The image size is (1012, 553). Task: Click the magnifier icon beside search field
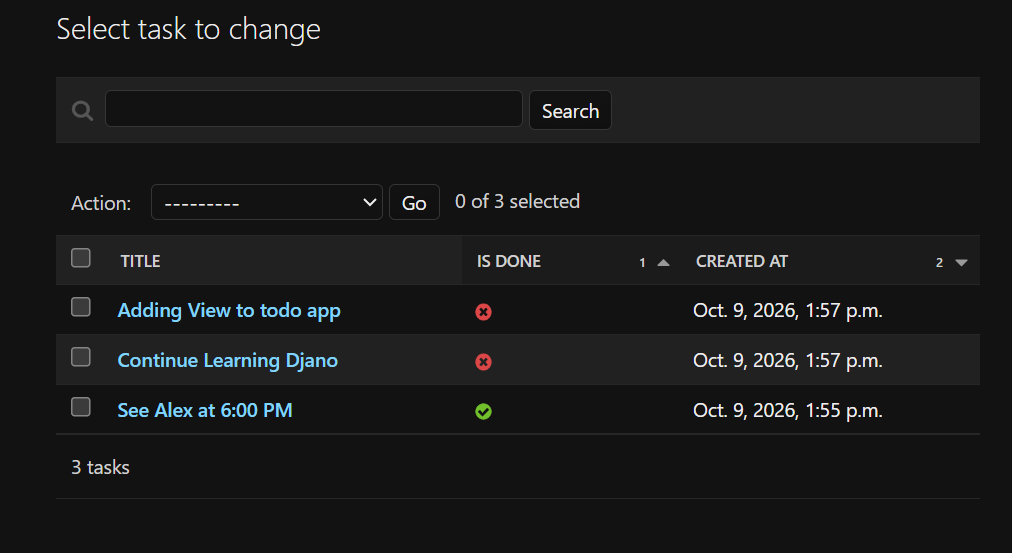82,110
